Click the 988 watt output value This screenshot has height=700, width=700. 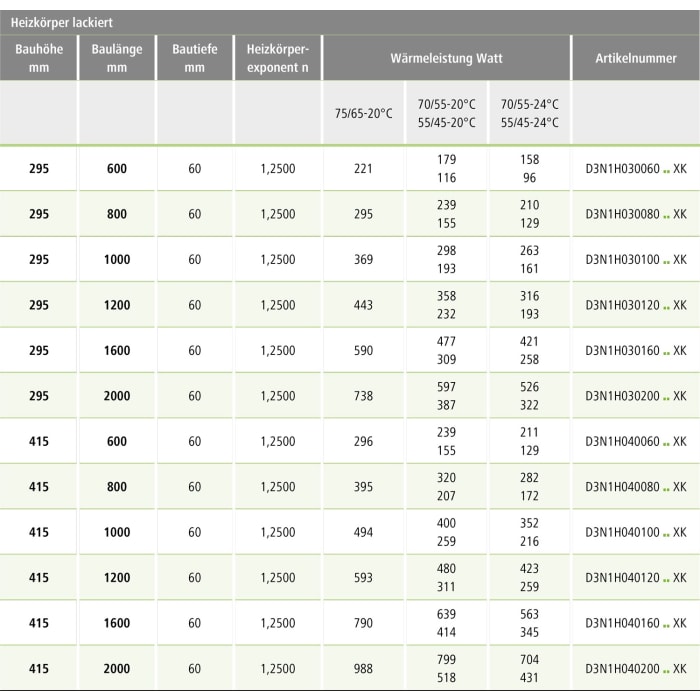[x=364, y=668]
